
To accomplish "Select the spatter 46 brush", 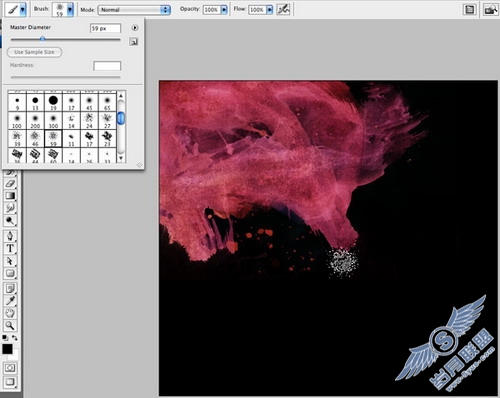I will (x=35, y=138).
